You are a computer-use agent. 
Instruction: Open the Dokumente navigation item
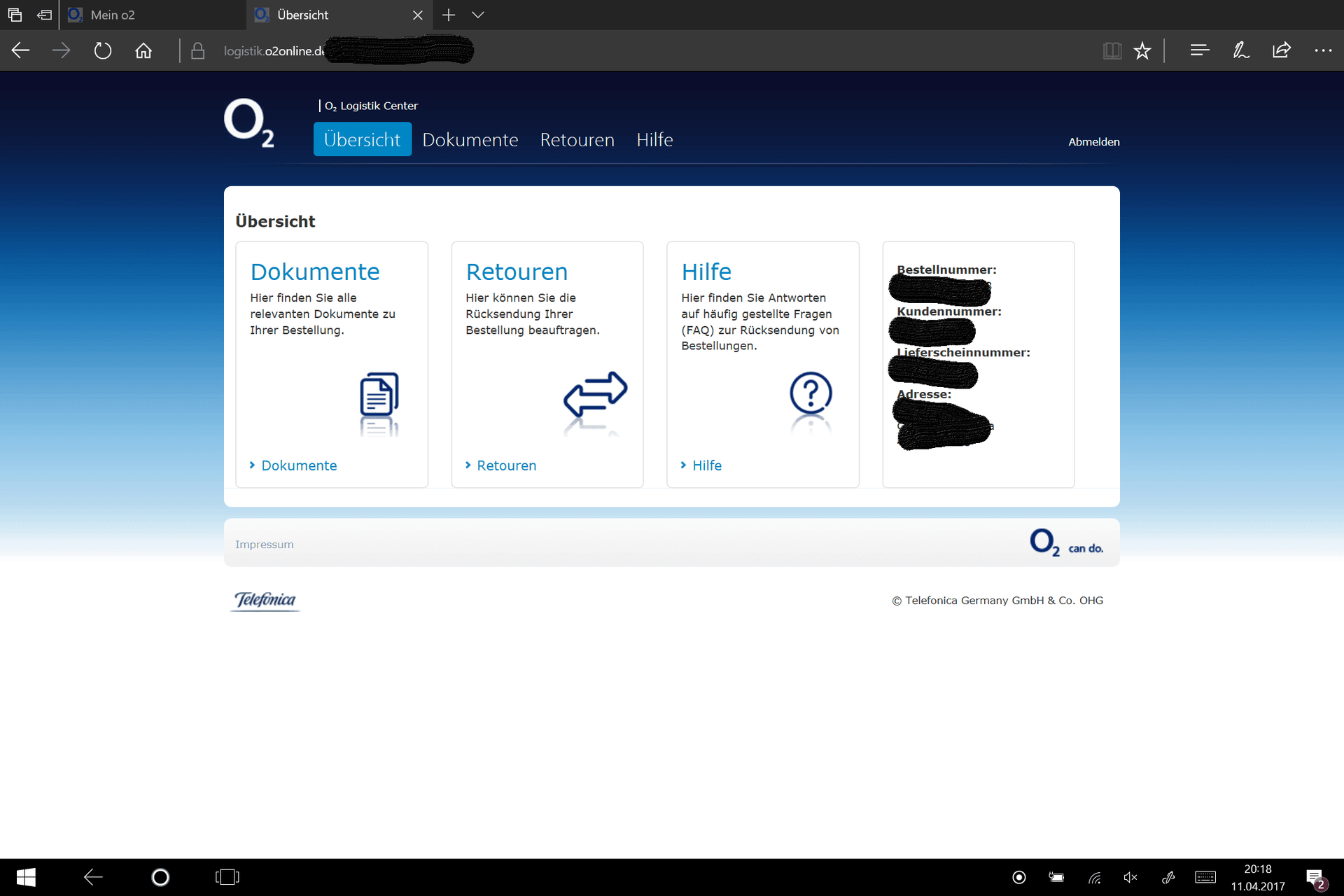(x=470, y=139)
